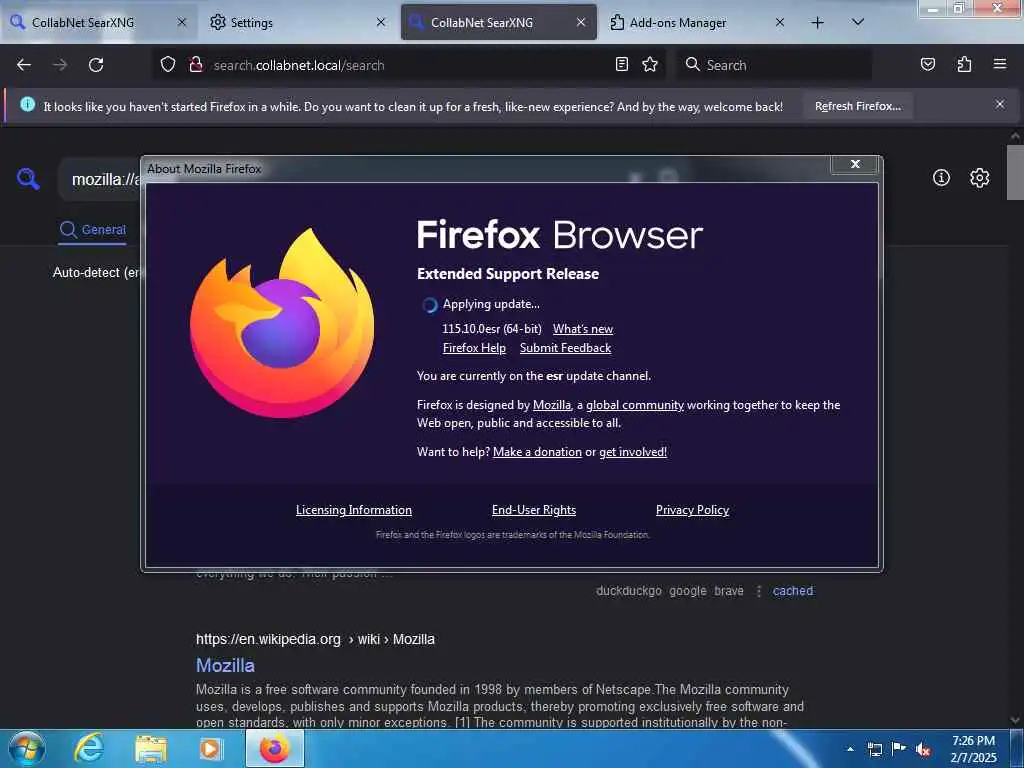Toggle reader view in address bar
The height and width of the screenshot is (768, 1024).
622,64
